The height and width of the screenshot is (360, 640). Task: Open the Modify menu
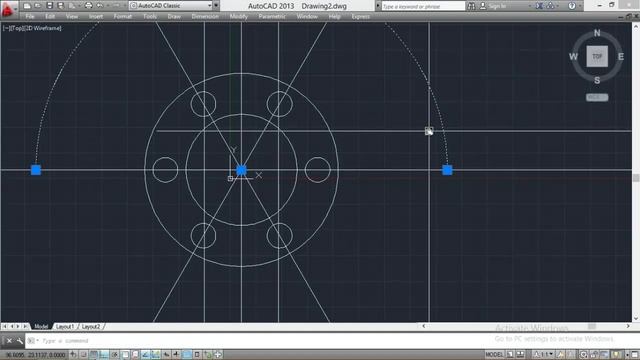click(x=238, y=16)
